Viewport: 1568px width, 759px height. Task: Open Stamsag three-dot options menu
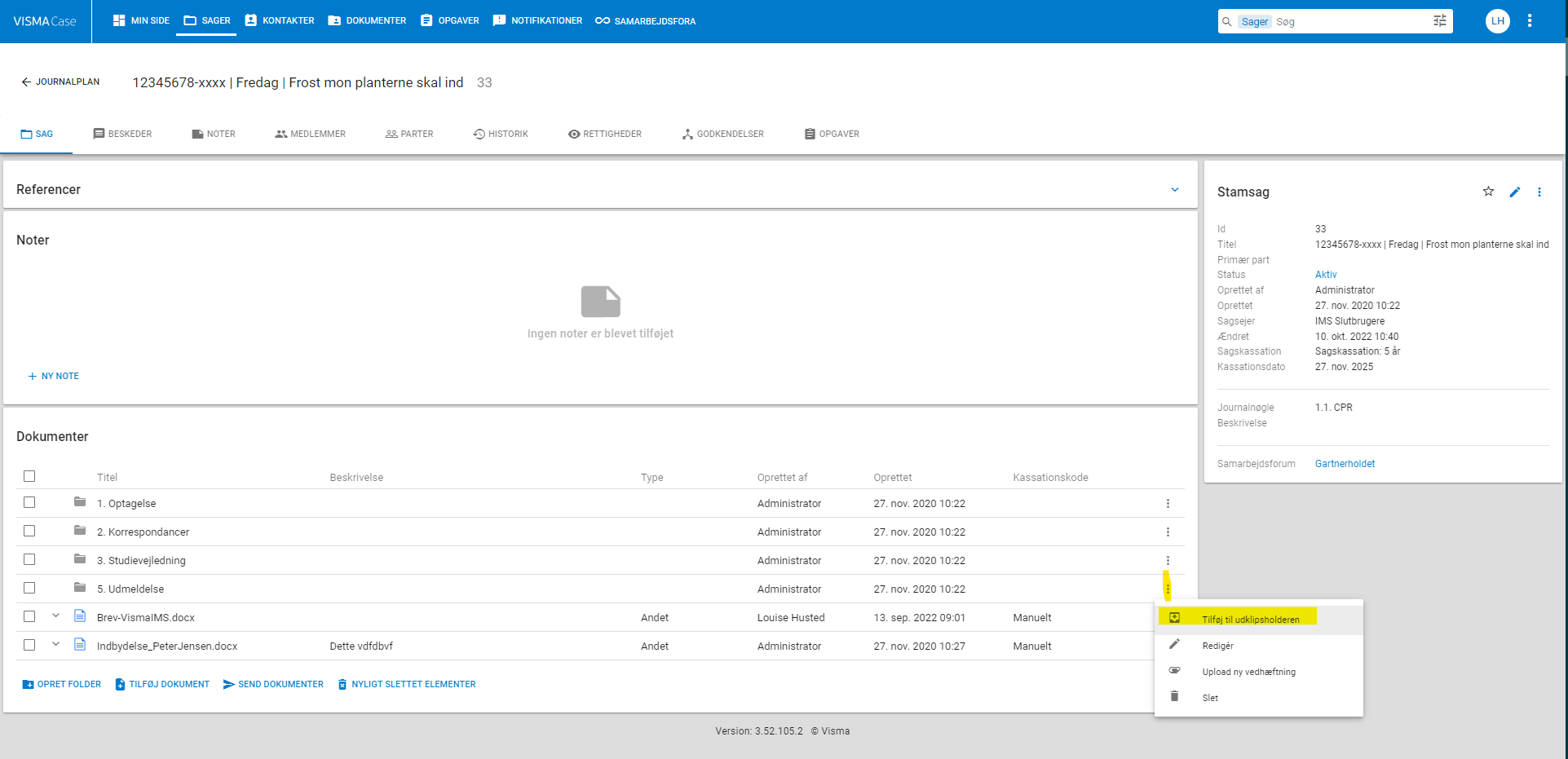tap(1539, 192)
